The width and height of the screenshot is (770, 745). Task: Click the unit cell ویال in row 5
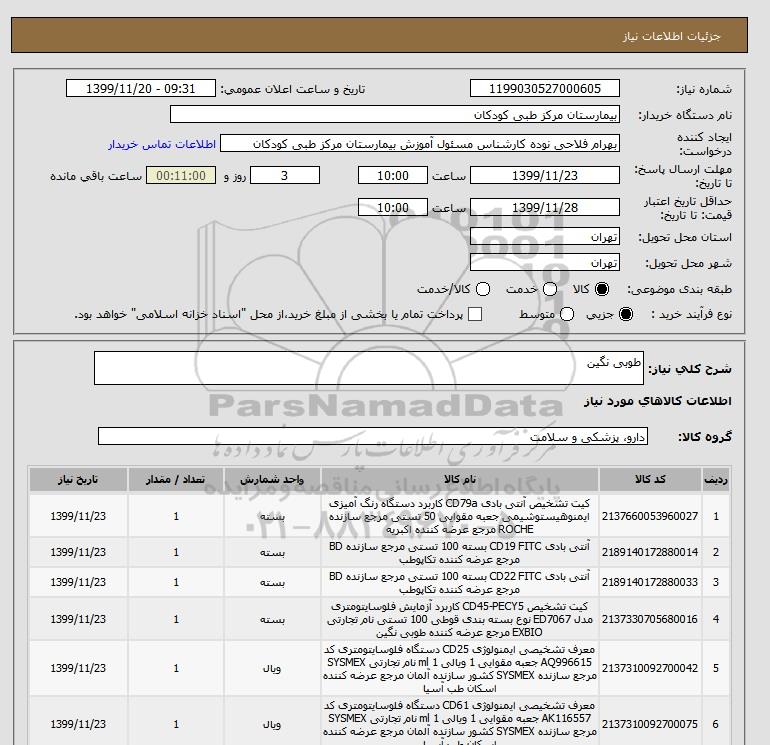pyautogui.click(x=272, y=668)
